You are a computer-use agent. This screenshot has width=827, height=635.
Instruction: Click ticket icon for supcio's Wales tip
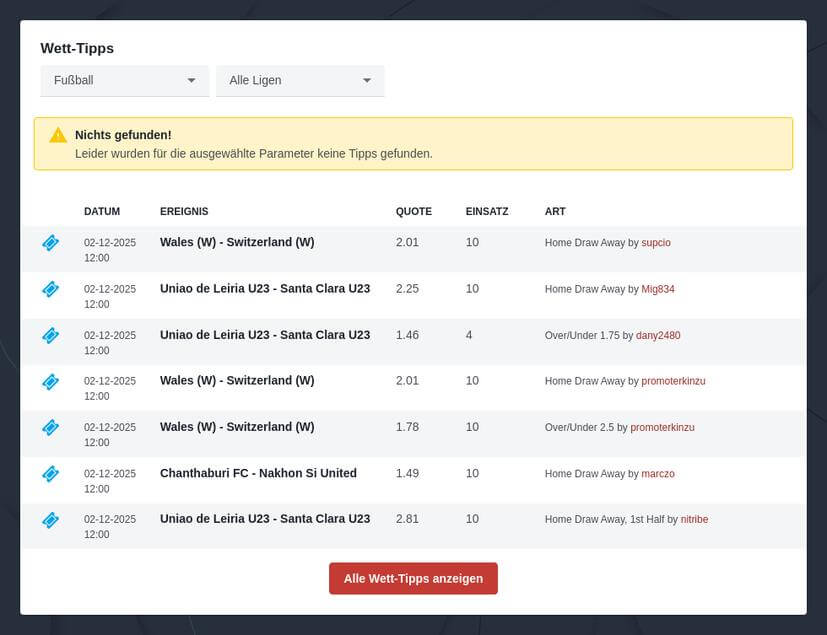(50, 243)
